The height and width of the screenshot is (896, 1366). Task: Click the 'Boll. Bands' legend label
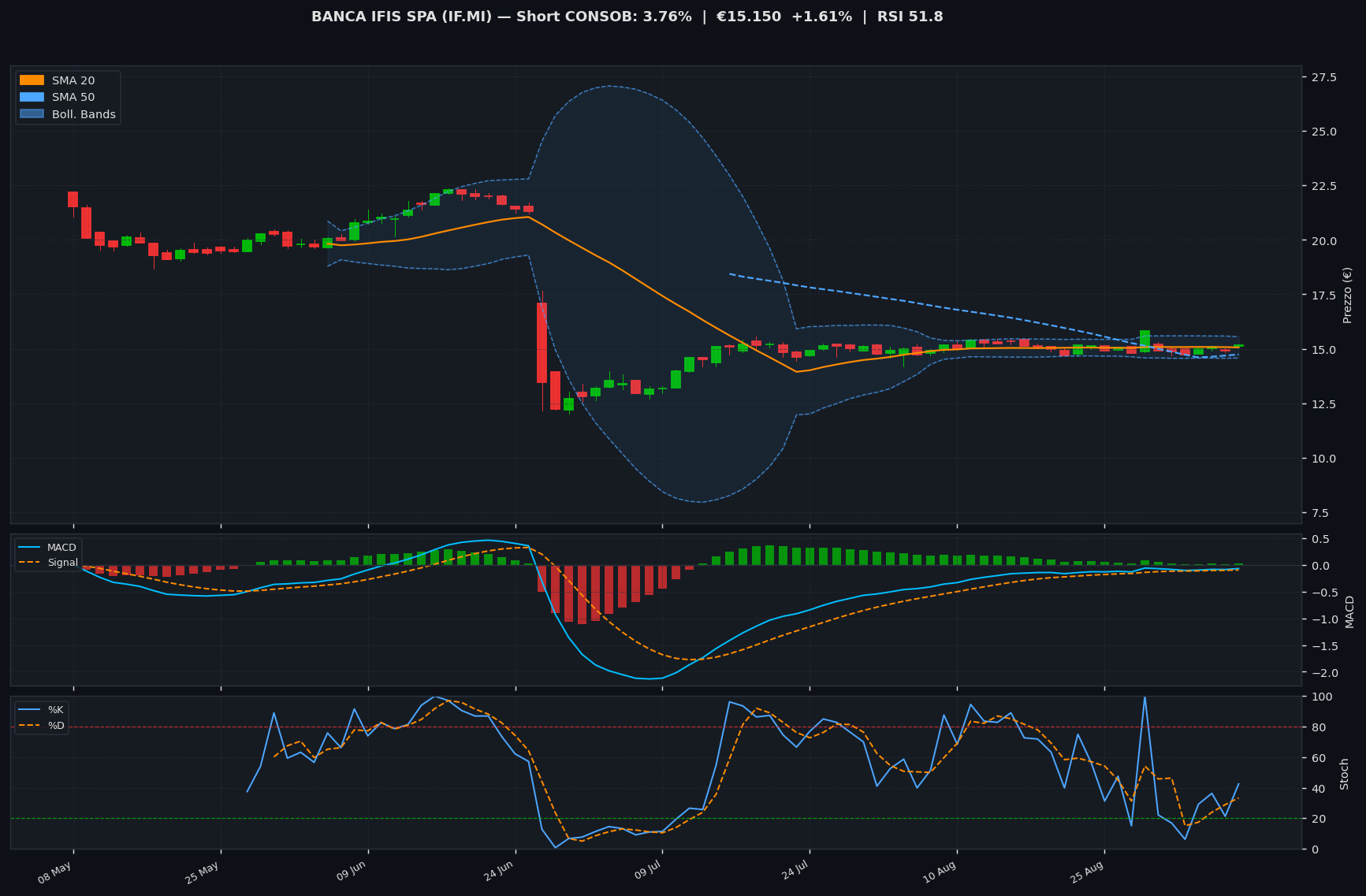coord(84,114)
